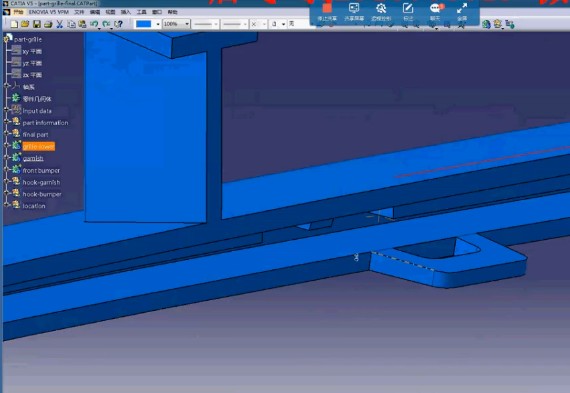Click the Open file folder icon
Image resolution: width=570 pixels, height=393 pixels.
[x=25, y=24]
